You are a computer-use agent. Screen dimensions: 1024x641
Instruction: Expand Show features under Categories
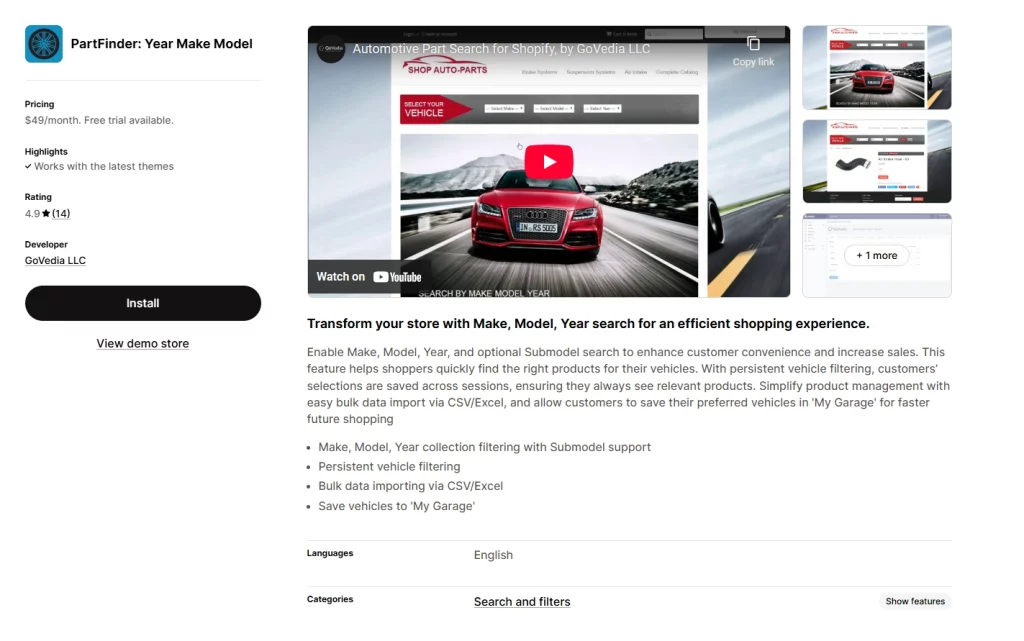[x=915, y=601]
